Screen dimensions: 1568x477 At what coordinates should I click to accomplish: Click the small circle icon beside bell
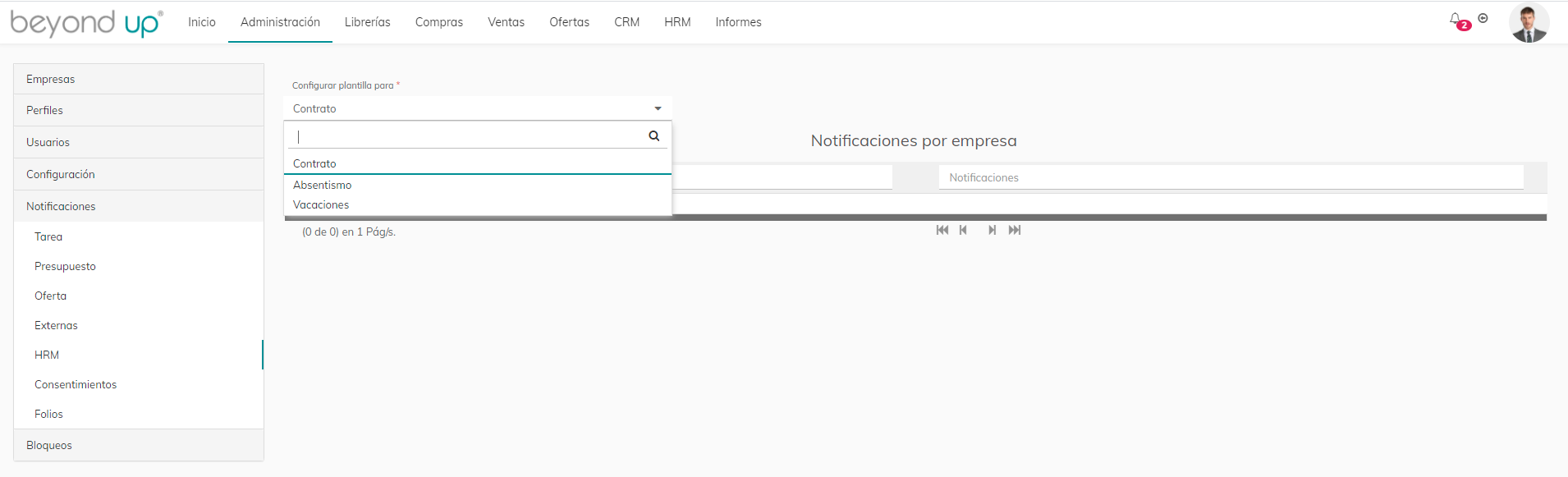[1483, 18]
